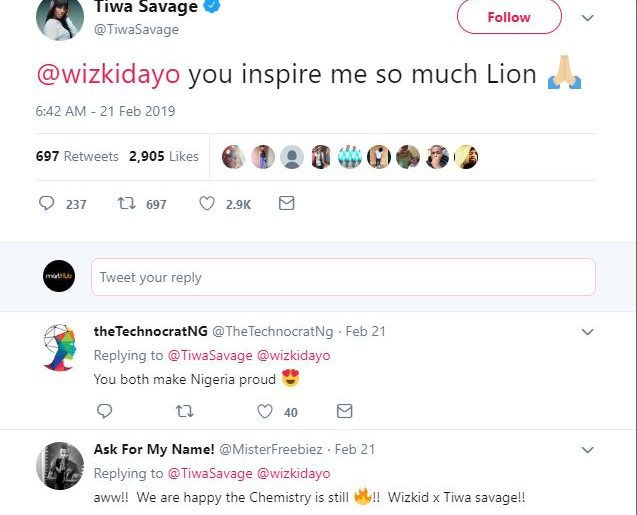The image size is (637, 515).
Task: Click the first liker avatar thumbnail
Action: pyautogui.click(x=233, y=156)
